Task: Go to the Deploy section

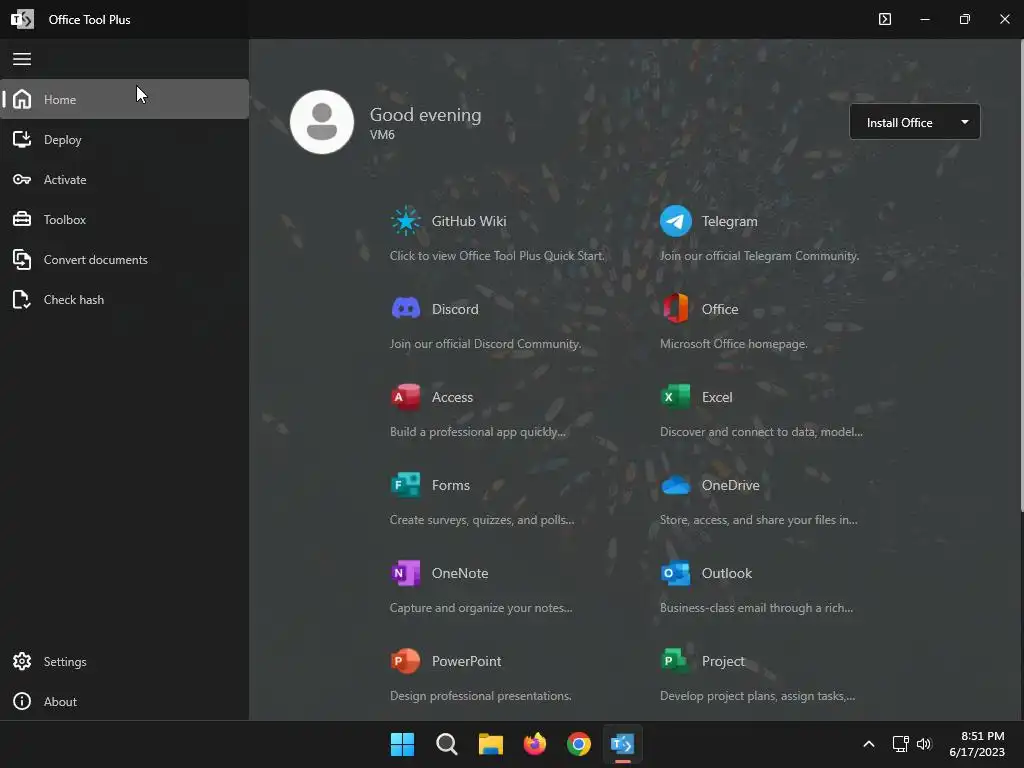Action: coord(124,139)
